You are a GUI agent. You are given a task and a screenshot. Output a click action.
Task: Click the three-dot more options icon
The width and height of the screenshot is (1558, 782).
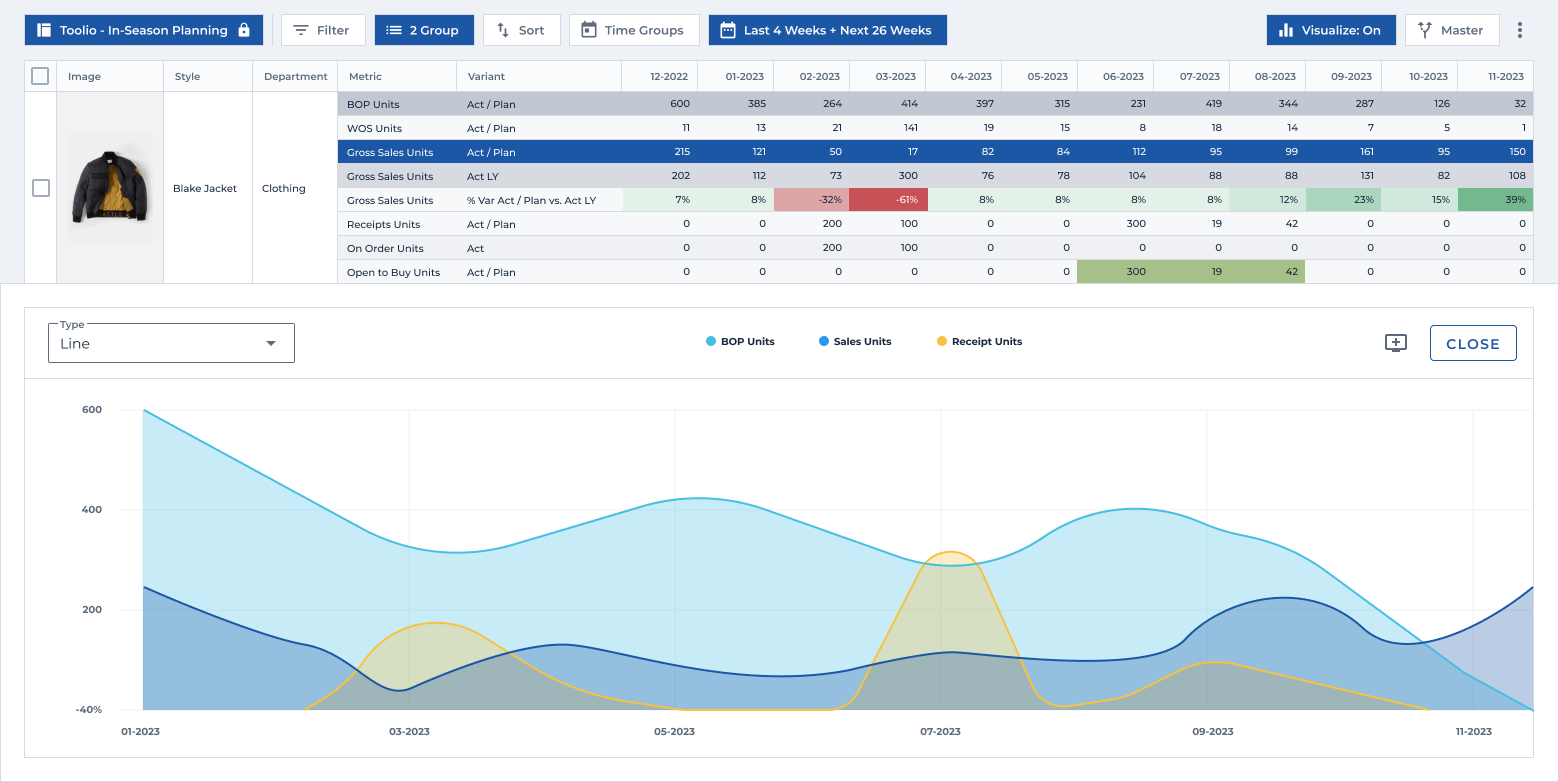point(1520,30)
